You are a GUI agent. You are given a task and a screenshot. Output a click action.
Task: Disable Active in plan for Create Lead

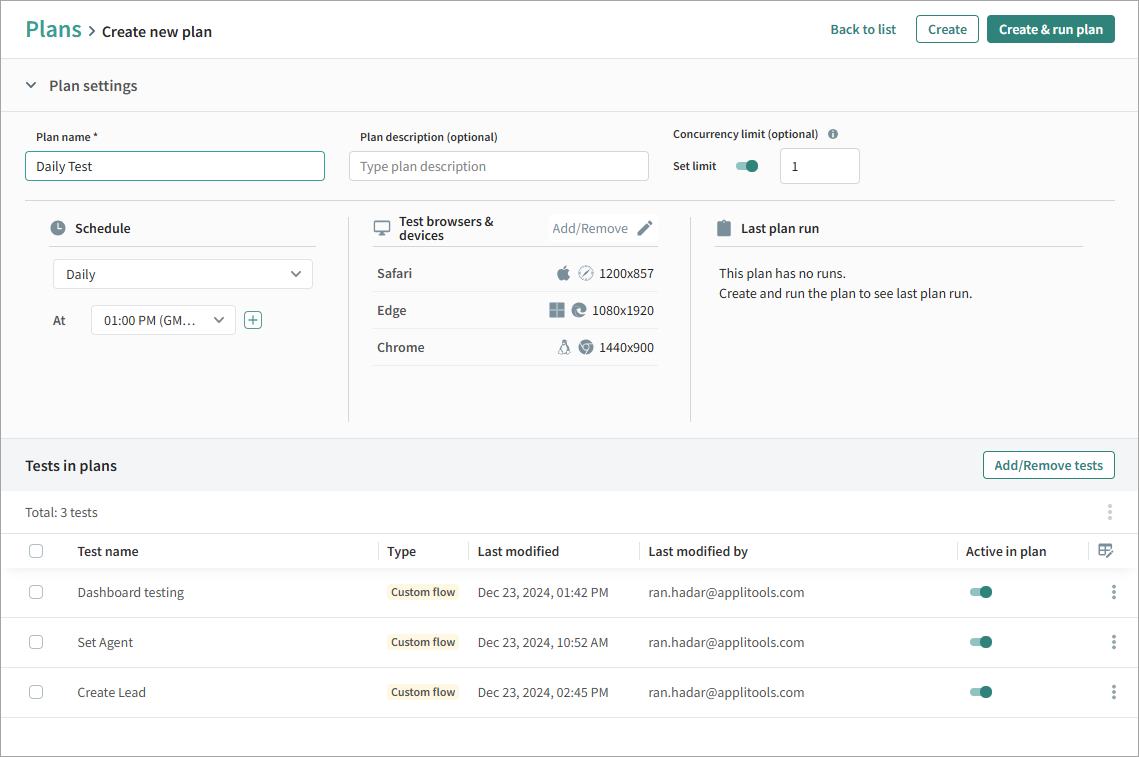(980, 692)
